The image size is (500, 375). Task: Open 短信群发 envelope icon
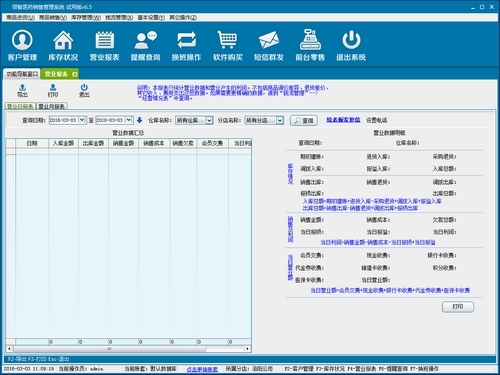pyautogui.click(x=269, y=45)
